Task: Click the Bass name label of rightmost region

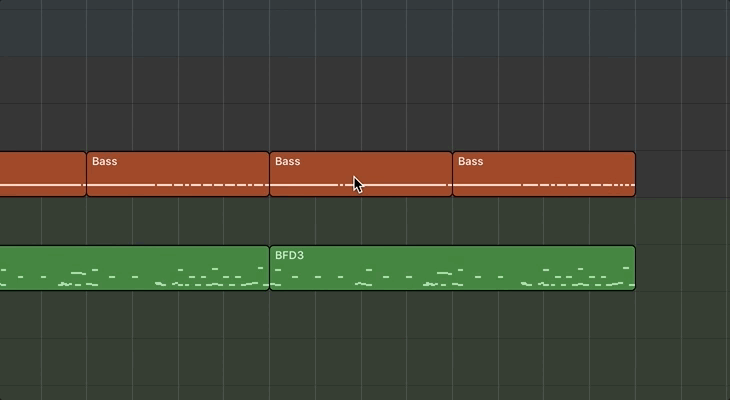Action: click(x=470, y=161)
